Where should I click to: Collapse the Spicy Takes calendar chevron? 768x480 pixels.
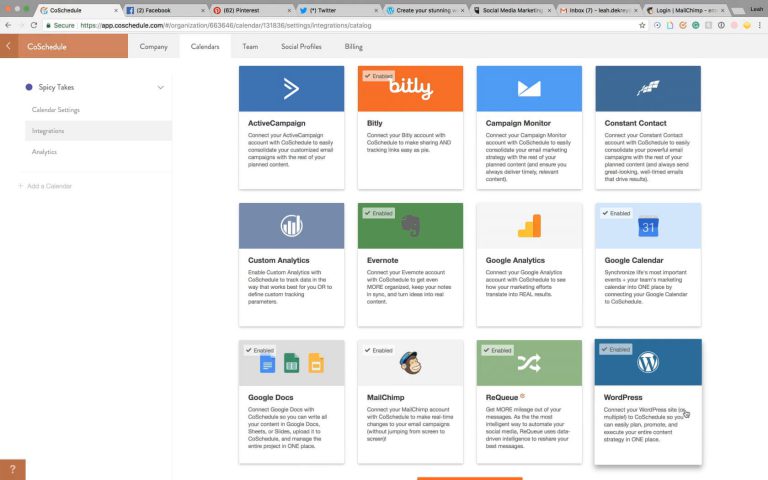[161, 88]
